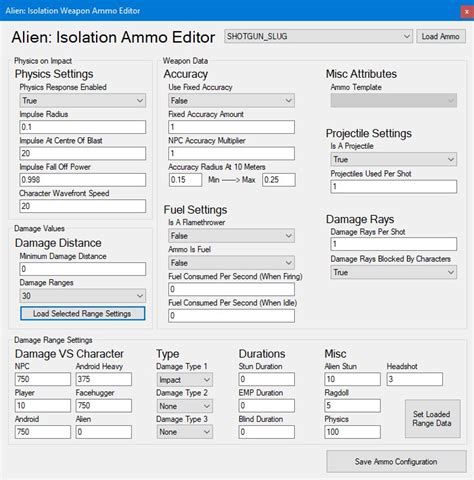474x480 pixels.
Task: Click Impulse Fall Off Power field
Action: pyautogui.click(x=83, y=180)
